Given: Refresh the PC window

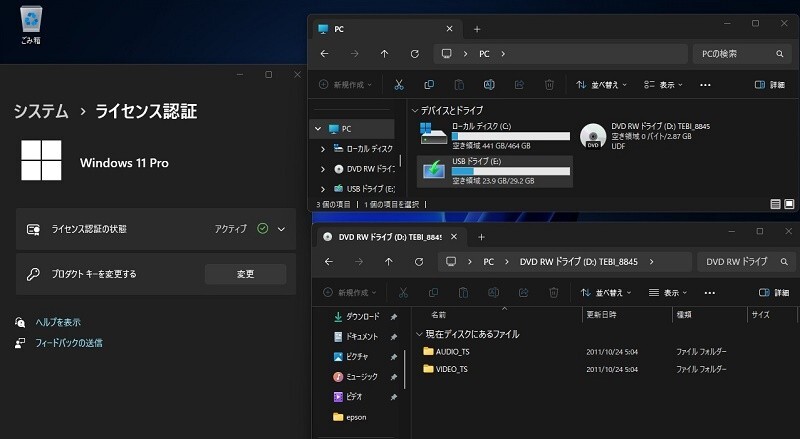Looking at the screenshot, I should [415, 54].
